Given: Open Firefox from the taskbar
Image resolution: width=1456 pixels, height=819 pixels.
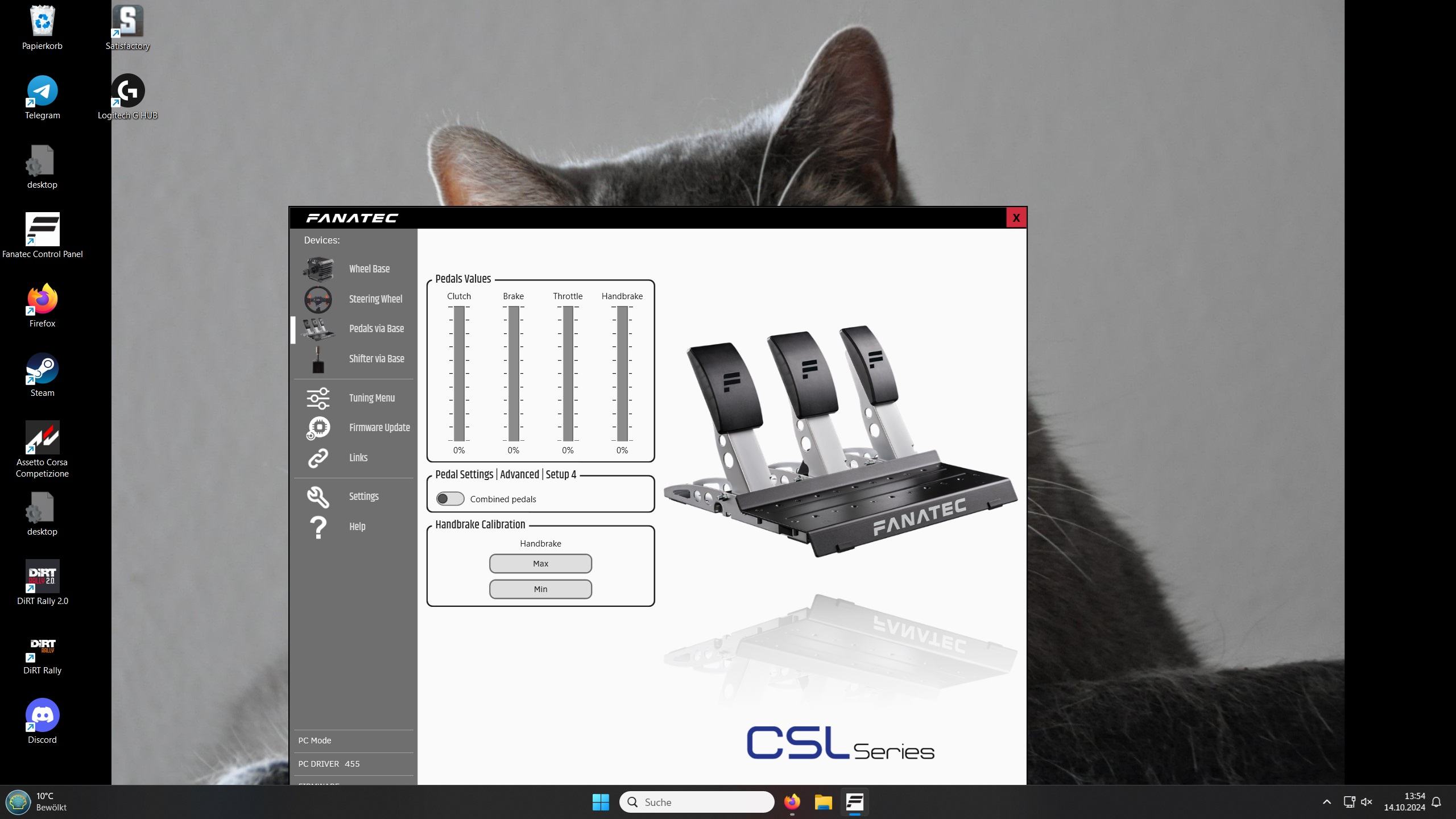Looking at the screenshot, I should 792,802.
